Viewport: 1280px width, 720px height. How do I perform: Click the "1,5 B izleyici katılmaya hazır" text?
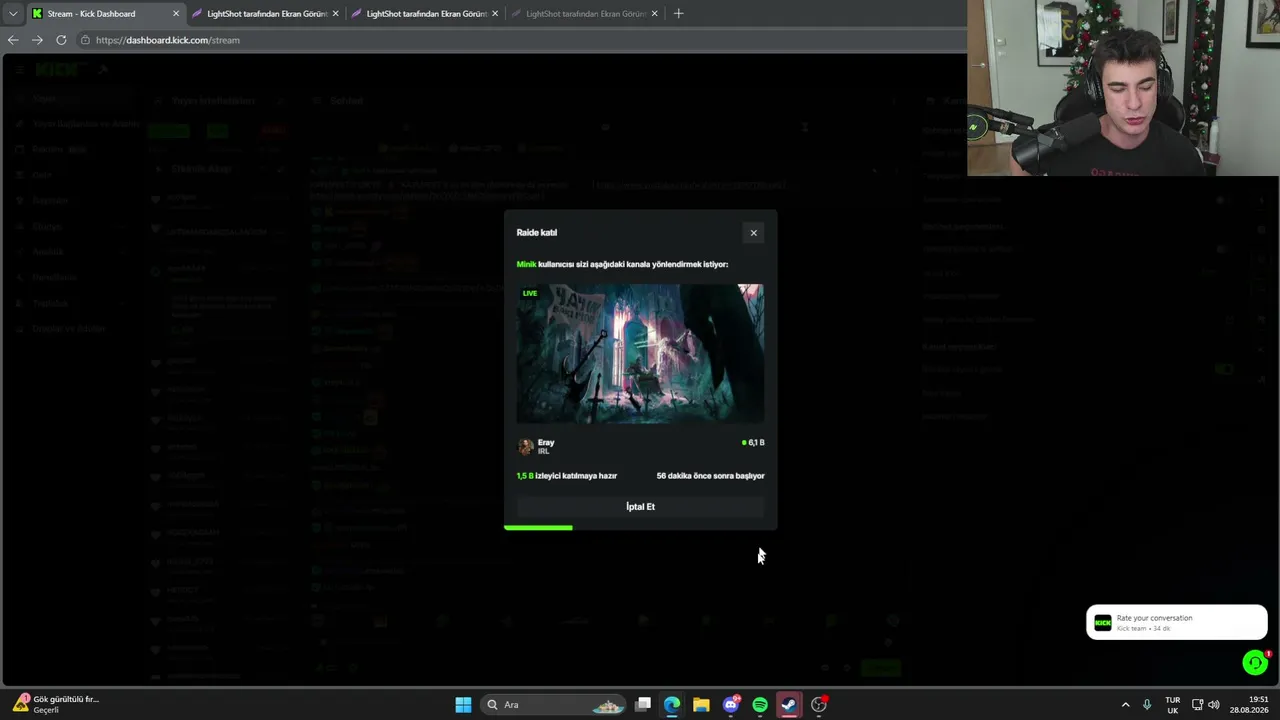click(x=567, y=476)
